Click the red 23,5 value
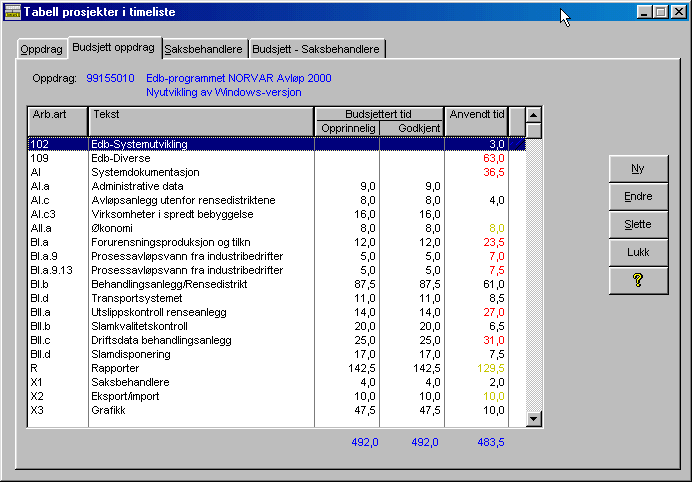The height and width of the screenshot is (482, 692). click(x=494, y=242)
